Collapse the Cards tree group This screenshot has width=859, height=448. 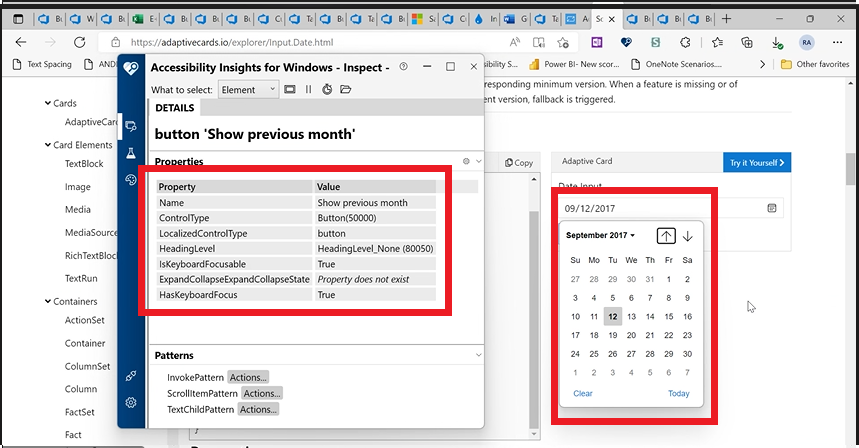(x=48, y=103)
